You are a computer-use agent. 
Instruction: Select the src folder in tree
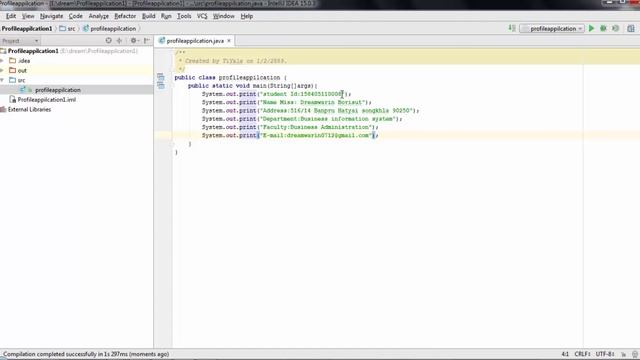click(x=21, y=80)
